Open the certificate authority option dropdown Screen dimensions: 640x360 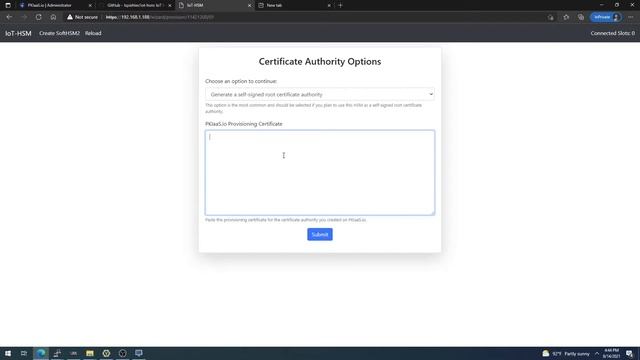pos(320,94)
